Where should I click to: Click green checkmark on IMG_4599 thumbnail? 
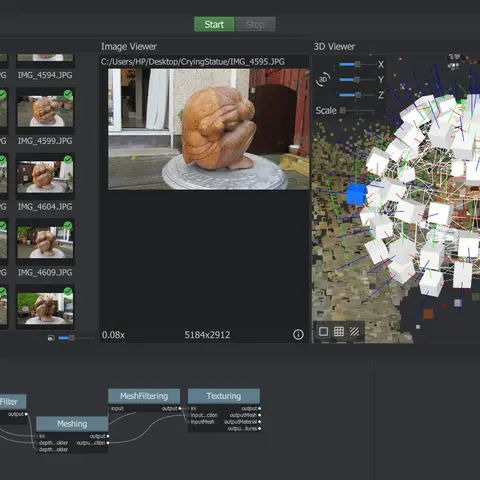pos(68,94)
